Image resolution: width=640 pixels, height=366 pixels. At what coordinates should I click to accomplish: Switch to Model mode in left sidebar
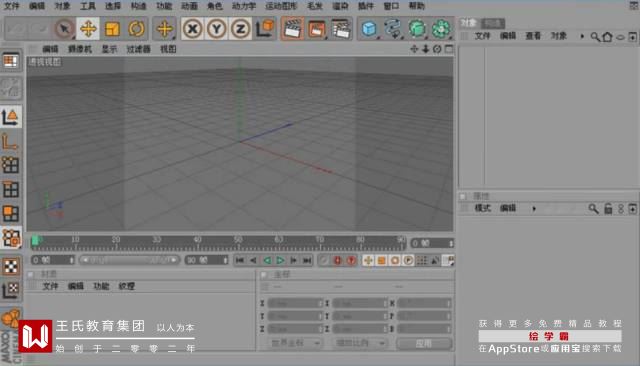point(11,118)
